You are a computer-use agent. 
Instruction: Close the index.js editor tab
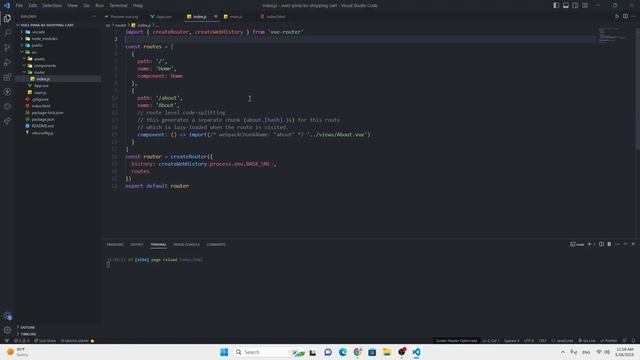[216, 16]
